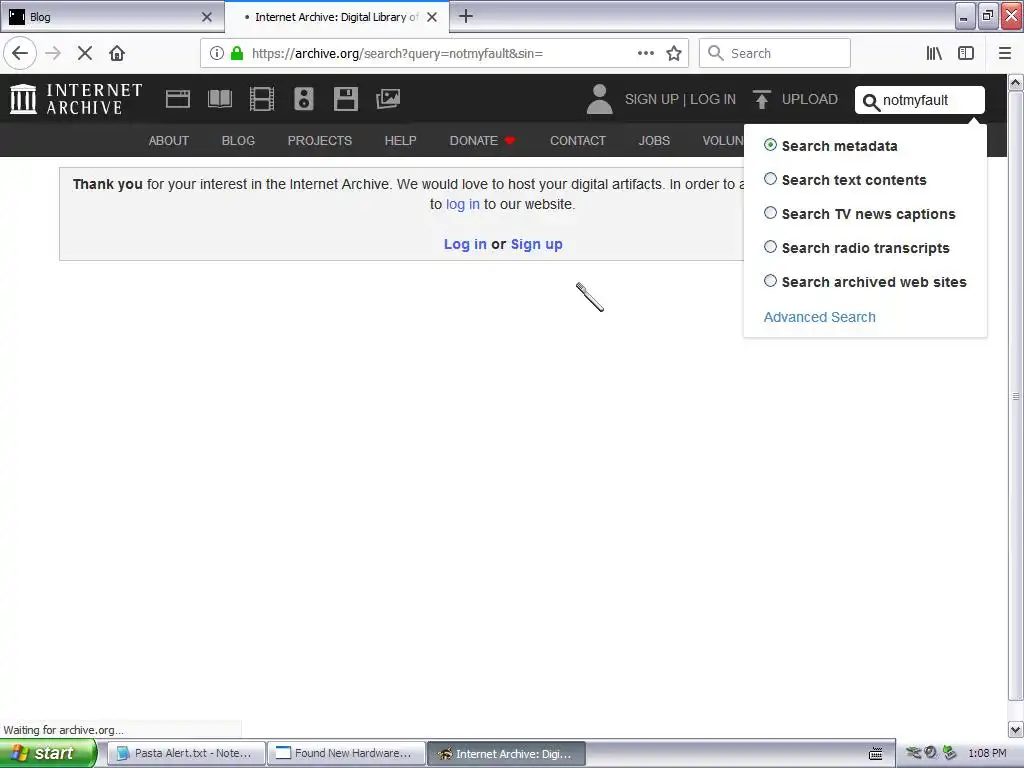Click the bold Log in link
1024x768 pixels.
465,244
